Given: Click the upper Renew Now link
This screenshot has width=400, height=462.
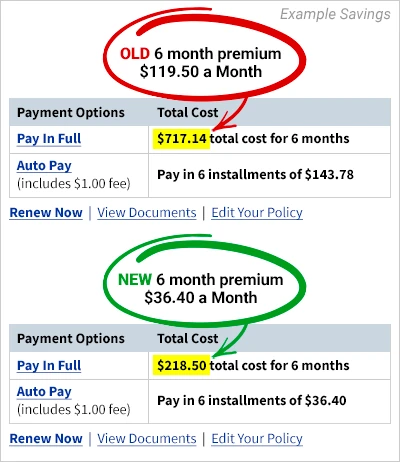Looking at the screenshot, I should [x=46, y=212].
